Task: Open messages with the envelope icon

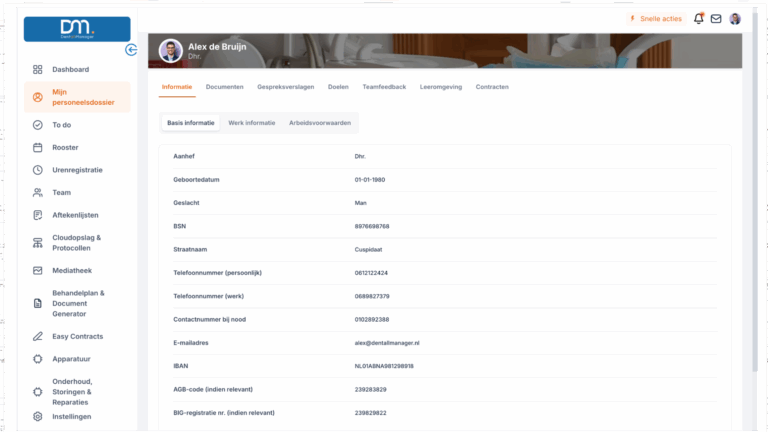Action: 716,19
